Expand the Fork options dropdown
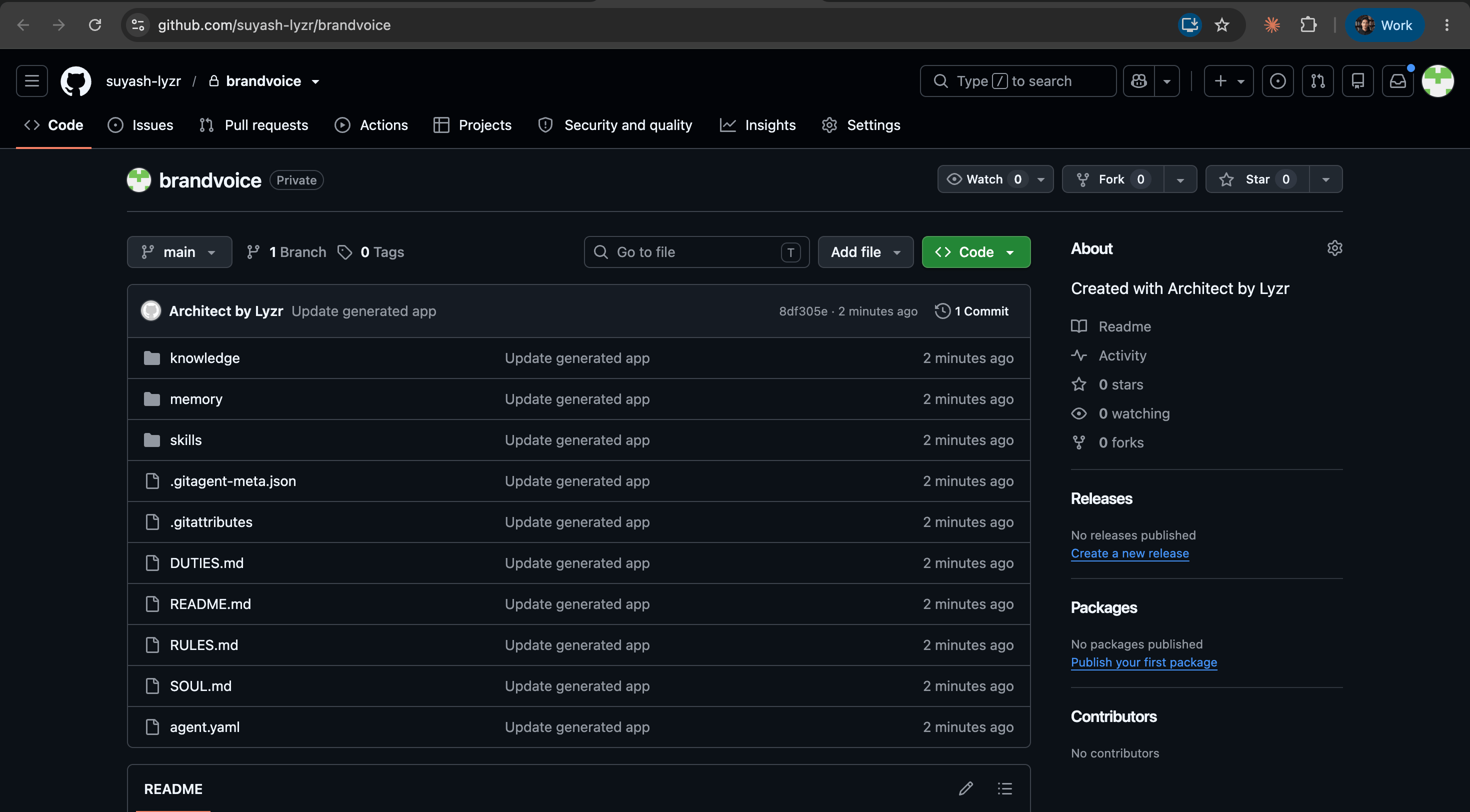The height and width of the screenshot is (812, 1470). [x=1180, y=179]
